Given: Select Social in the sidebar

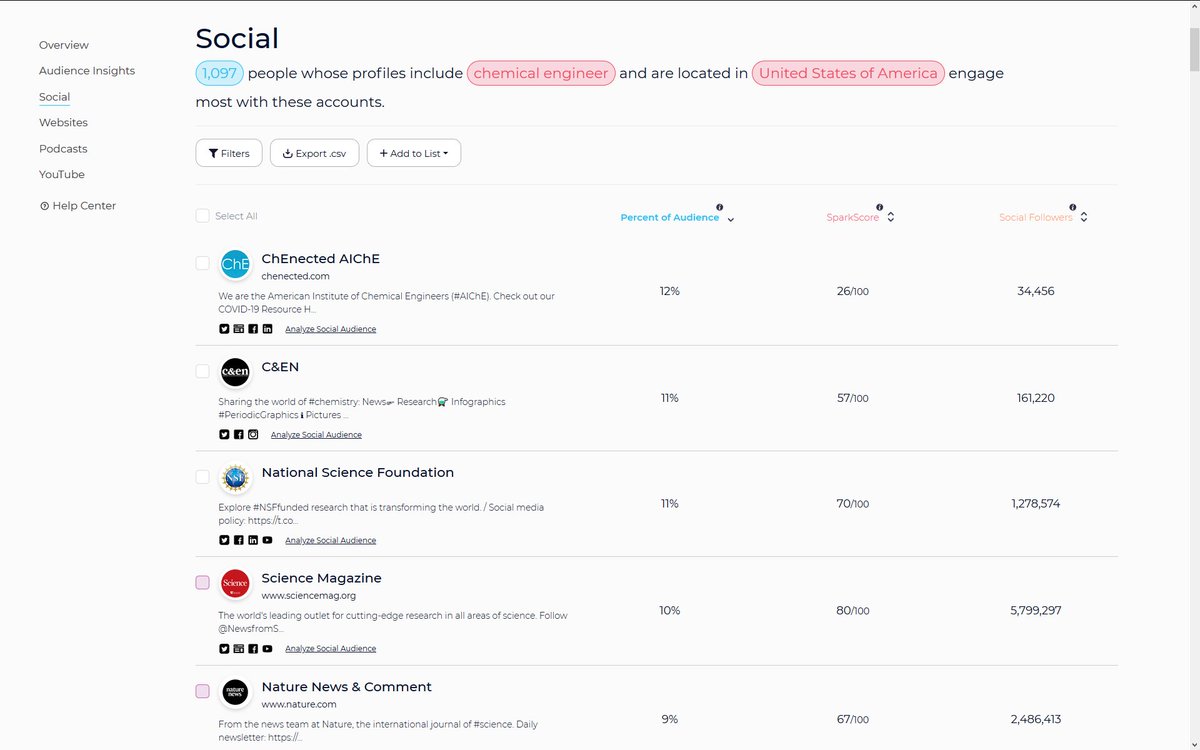Looking at the screenshot, I should tap(54, 97).
